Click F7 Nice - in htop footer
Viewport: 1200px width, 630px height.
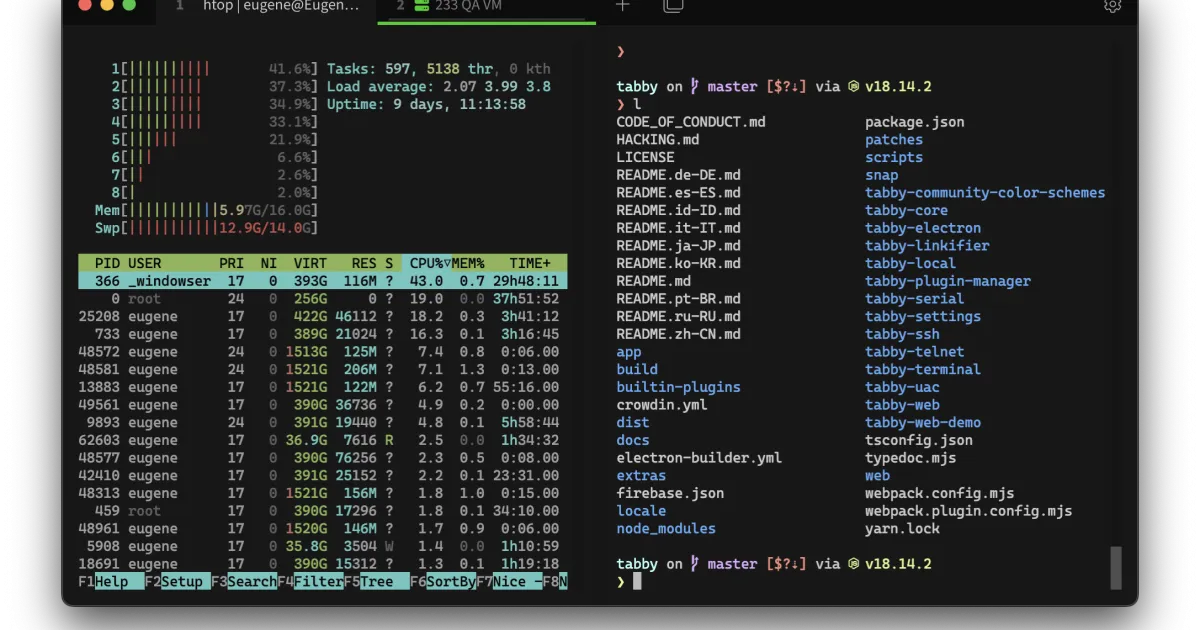click(x=509, y=582)
